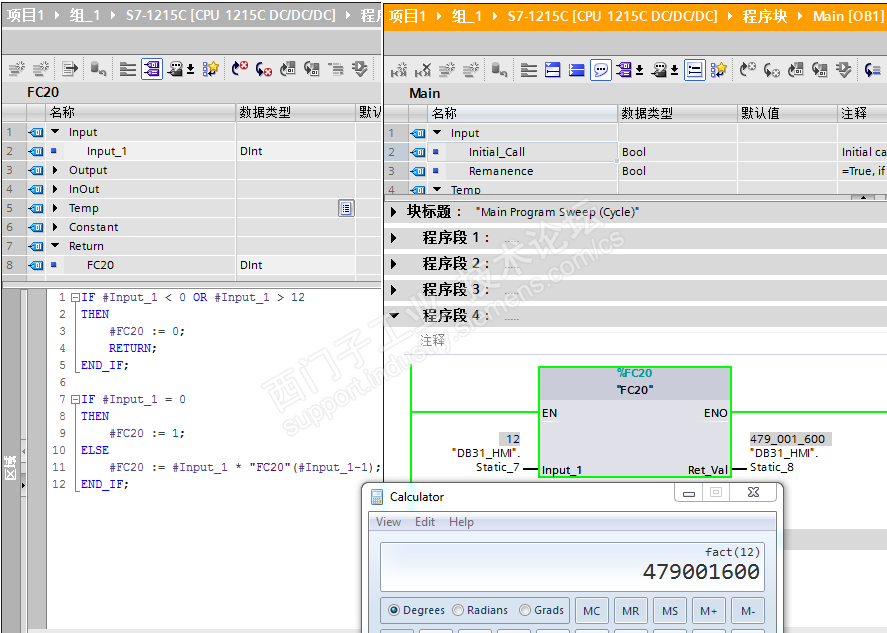Image resolution: width=887 pixels, height=633 pixels.
Task: Click Remanence row in Main interface
Action: coord(635,171)
